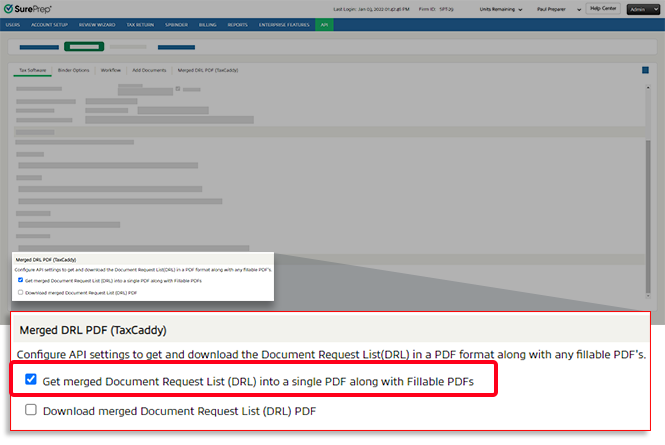The width and height of the screenshot is (665, 445).
Task: Switch to the Add Documents tab
Action: pos(149,70)
